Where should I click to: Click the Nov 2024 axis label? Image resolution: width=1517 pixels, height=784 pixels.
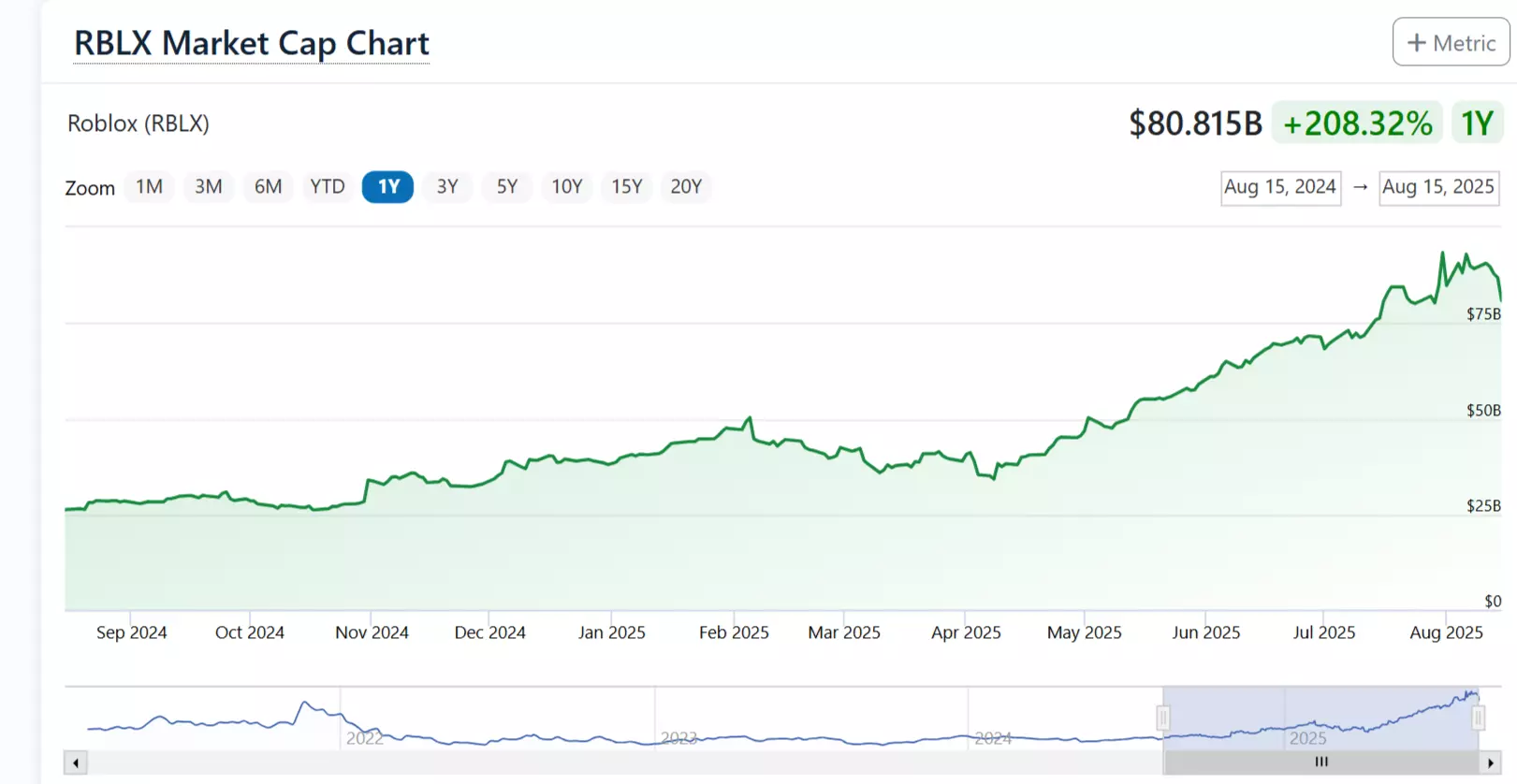tap(372, 632)
